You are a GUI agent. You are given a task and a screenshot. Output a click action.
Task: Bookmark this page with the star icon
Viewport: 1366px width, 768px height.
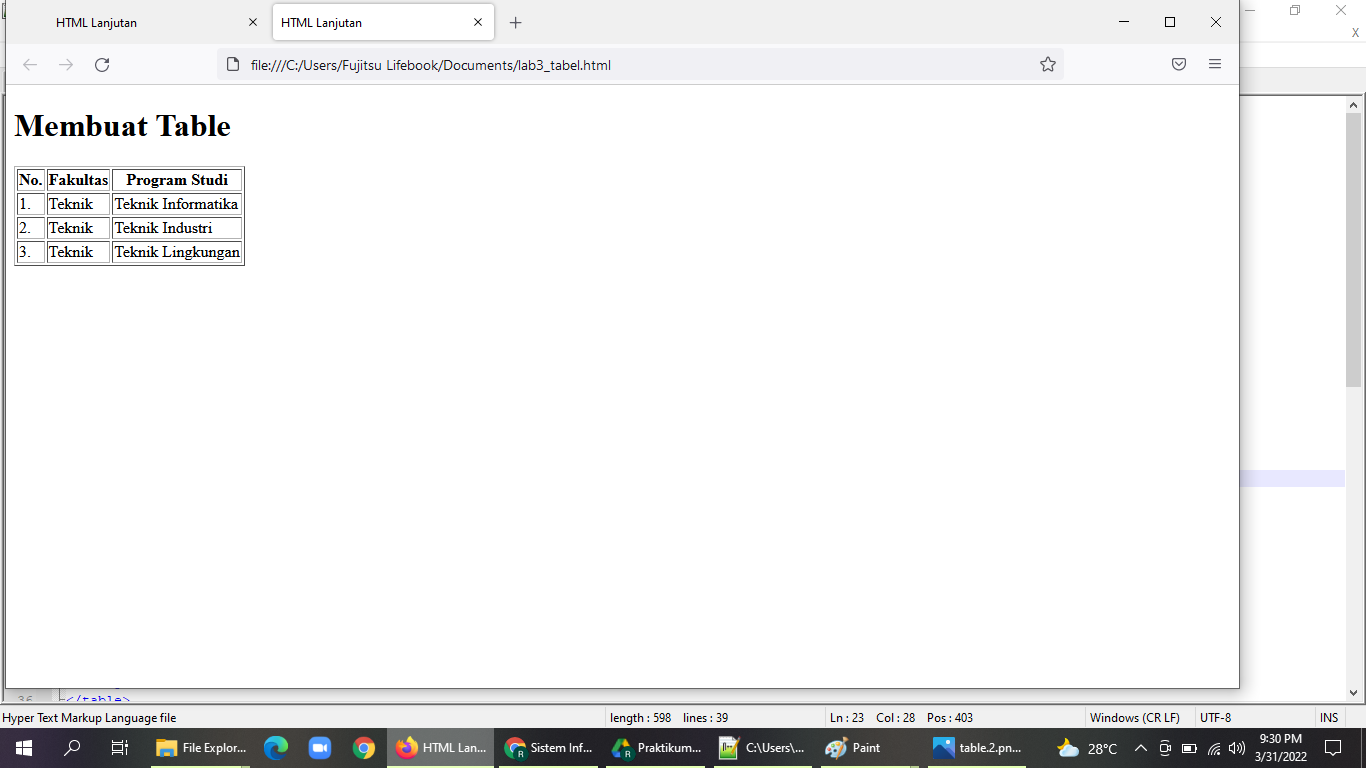tap(1048, 65)
